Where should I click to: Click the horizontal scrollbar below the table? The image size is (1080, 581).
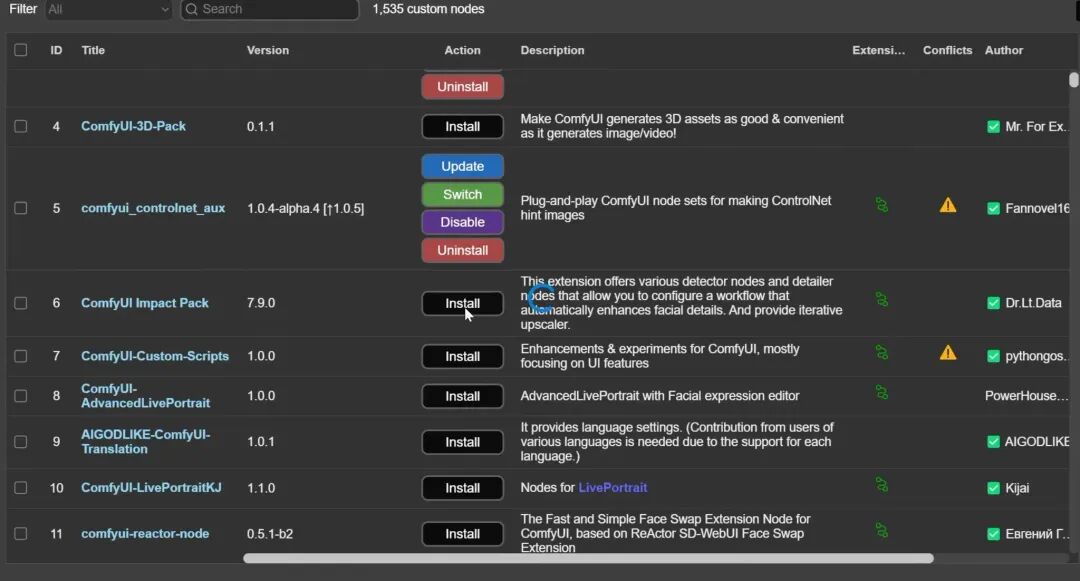point(588,558)
